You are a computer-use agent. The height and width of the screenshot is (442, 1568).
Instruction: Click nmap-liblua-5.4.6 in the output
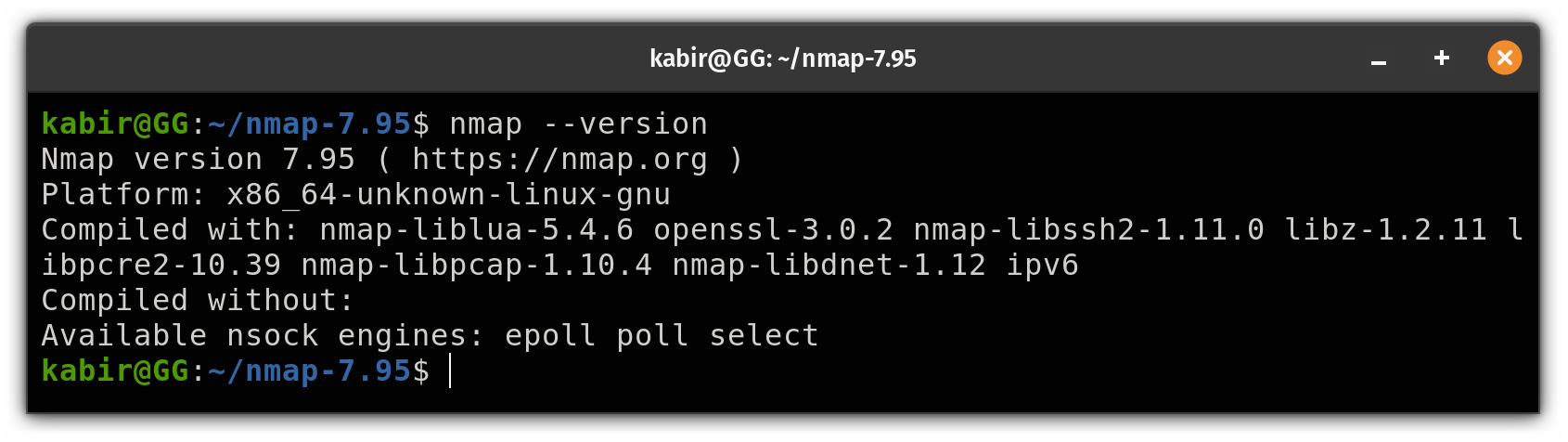tap(476, 229)
